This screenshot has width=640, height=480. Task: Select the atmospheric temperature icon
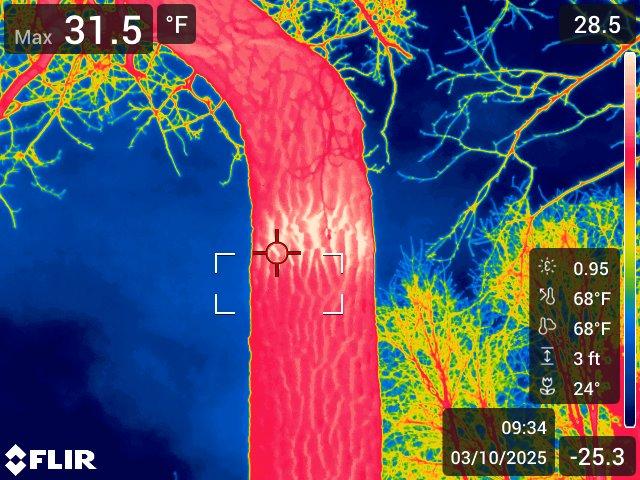(x=547, y=327)
